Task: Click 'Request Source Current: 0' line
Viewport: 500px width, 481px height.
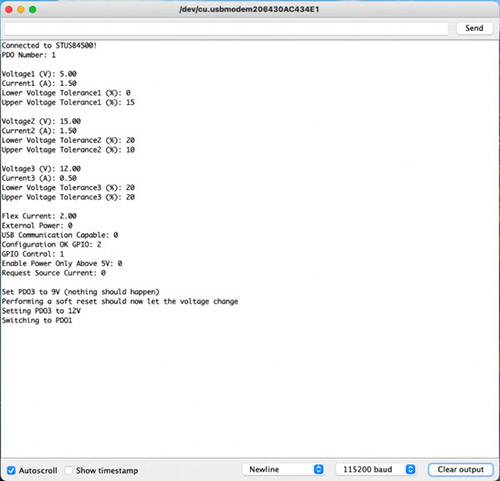Action: [54, 273]
